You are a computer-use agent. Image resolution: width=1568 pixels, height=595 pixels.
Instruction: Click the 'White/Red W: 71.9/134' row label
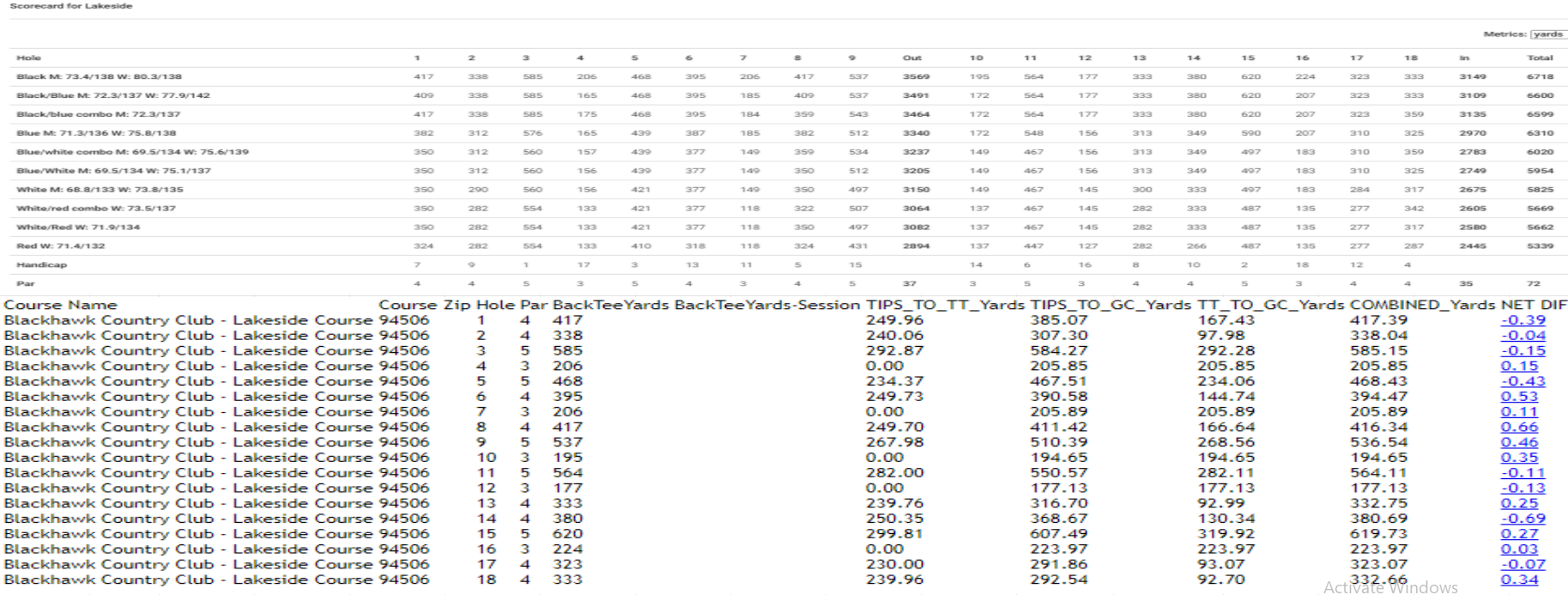pyautogui.click(x=78, y=228)
